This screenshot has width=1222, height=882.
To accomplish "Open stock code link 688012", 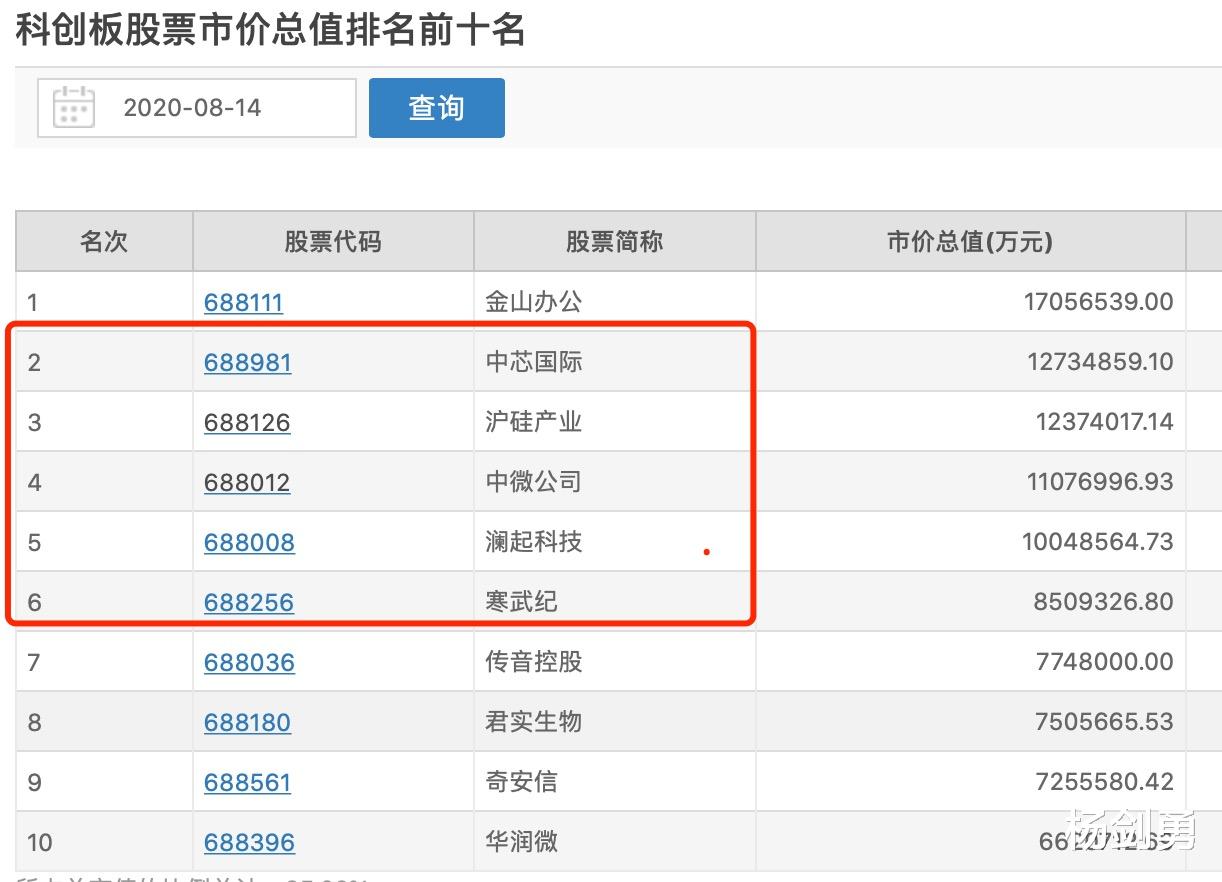I will [x=247, y=482].
